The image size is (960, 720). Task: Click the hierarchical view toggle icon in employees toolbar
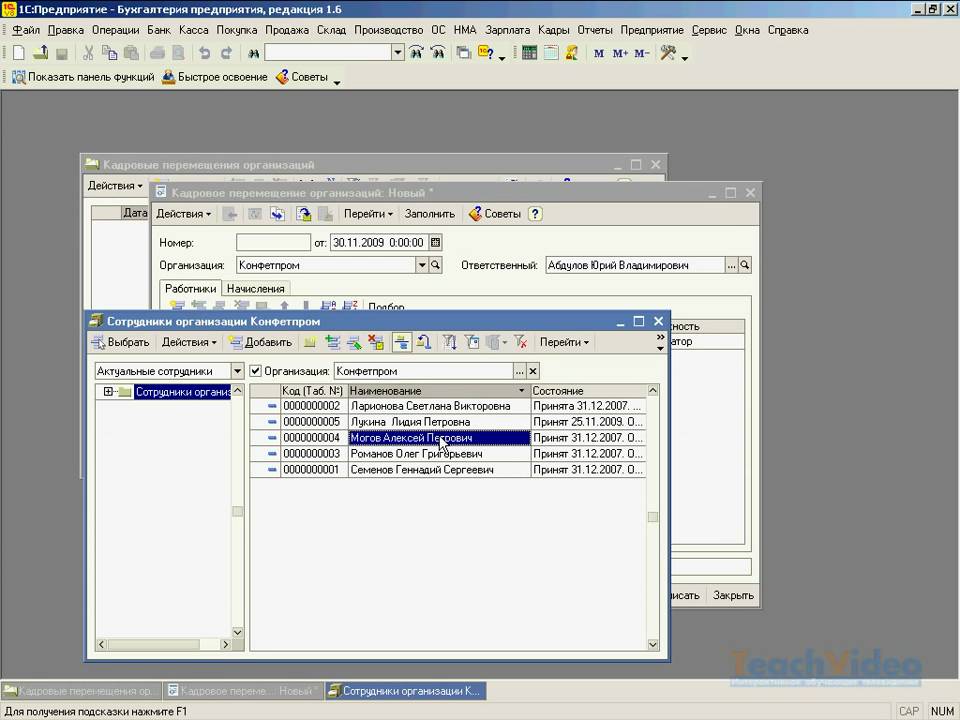tap(402, 342)
